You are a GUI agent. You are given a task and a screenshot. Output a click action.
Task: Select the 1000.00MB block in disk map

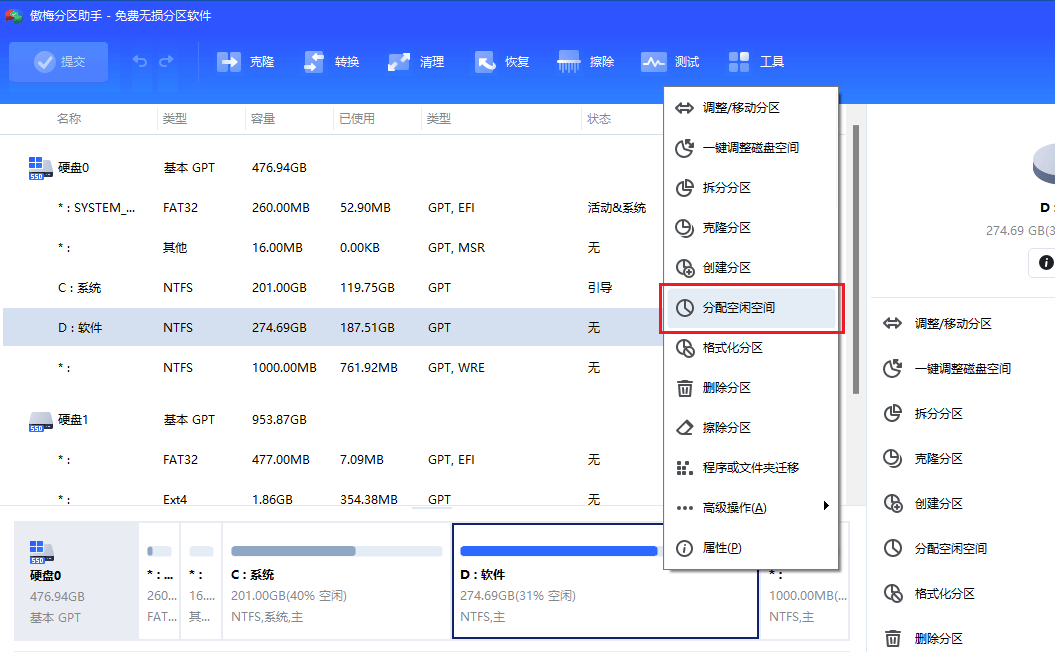805,581
